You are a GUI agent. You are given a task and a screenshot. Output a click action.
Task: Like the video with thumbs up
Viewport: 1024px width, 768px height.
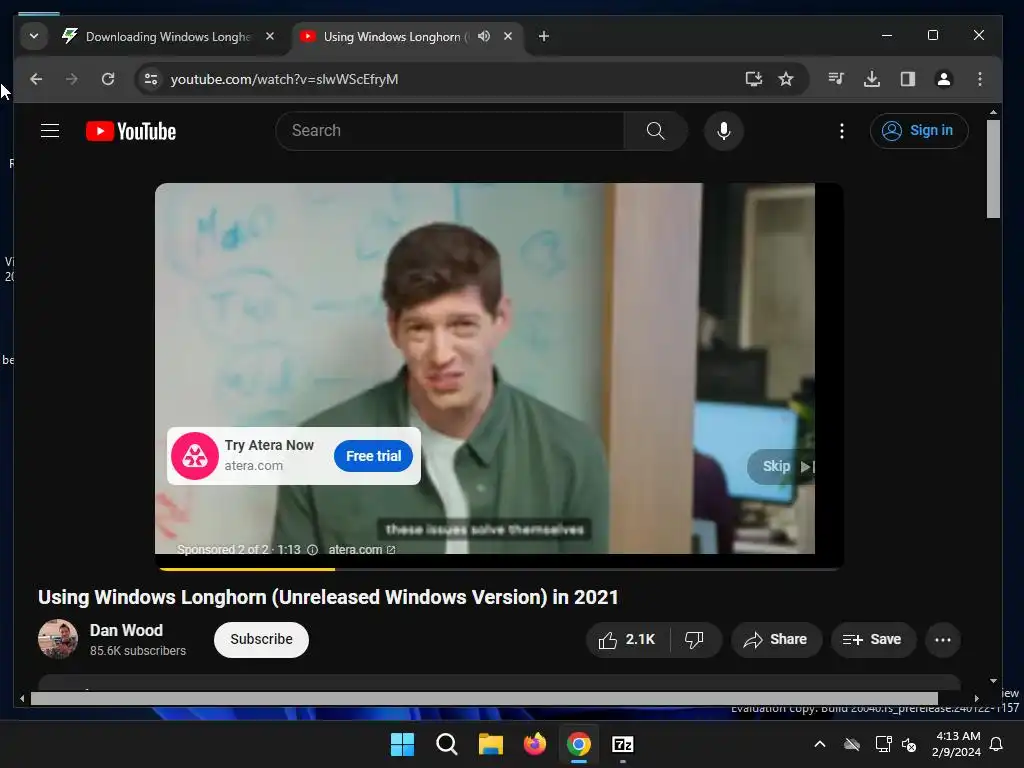point(628,640)
